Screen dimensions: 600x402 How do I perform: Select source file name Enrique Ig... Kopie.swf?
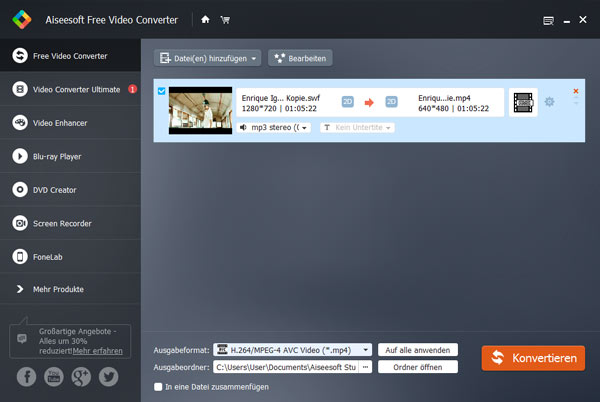(x=280, y=98)
